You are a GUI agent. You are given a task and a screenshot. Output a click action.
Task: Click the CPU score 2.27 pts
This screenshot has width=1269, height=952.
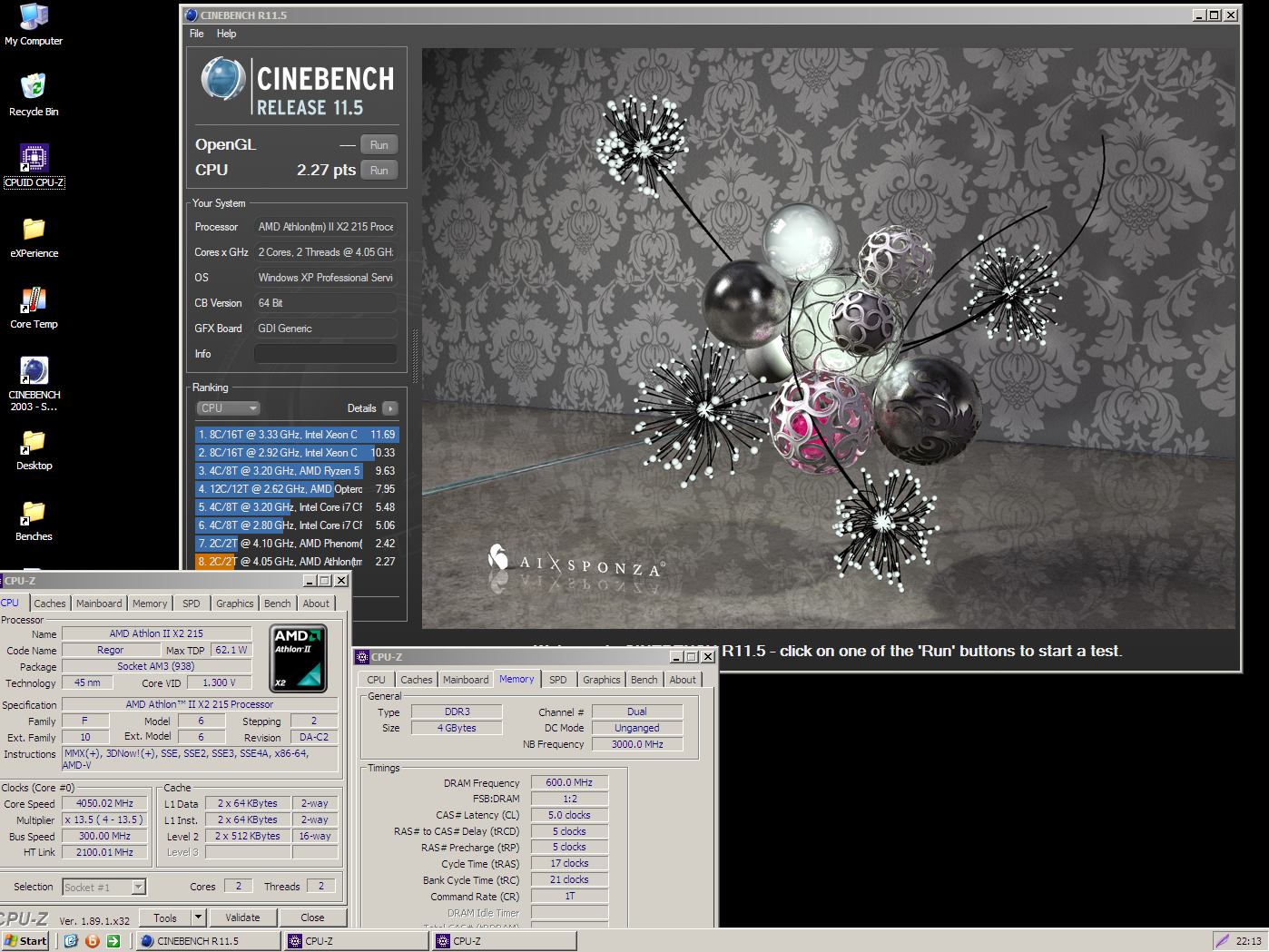coord(326,171)
